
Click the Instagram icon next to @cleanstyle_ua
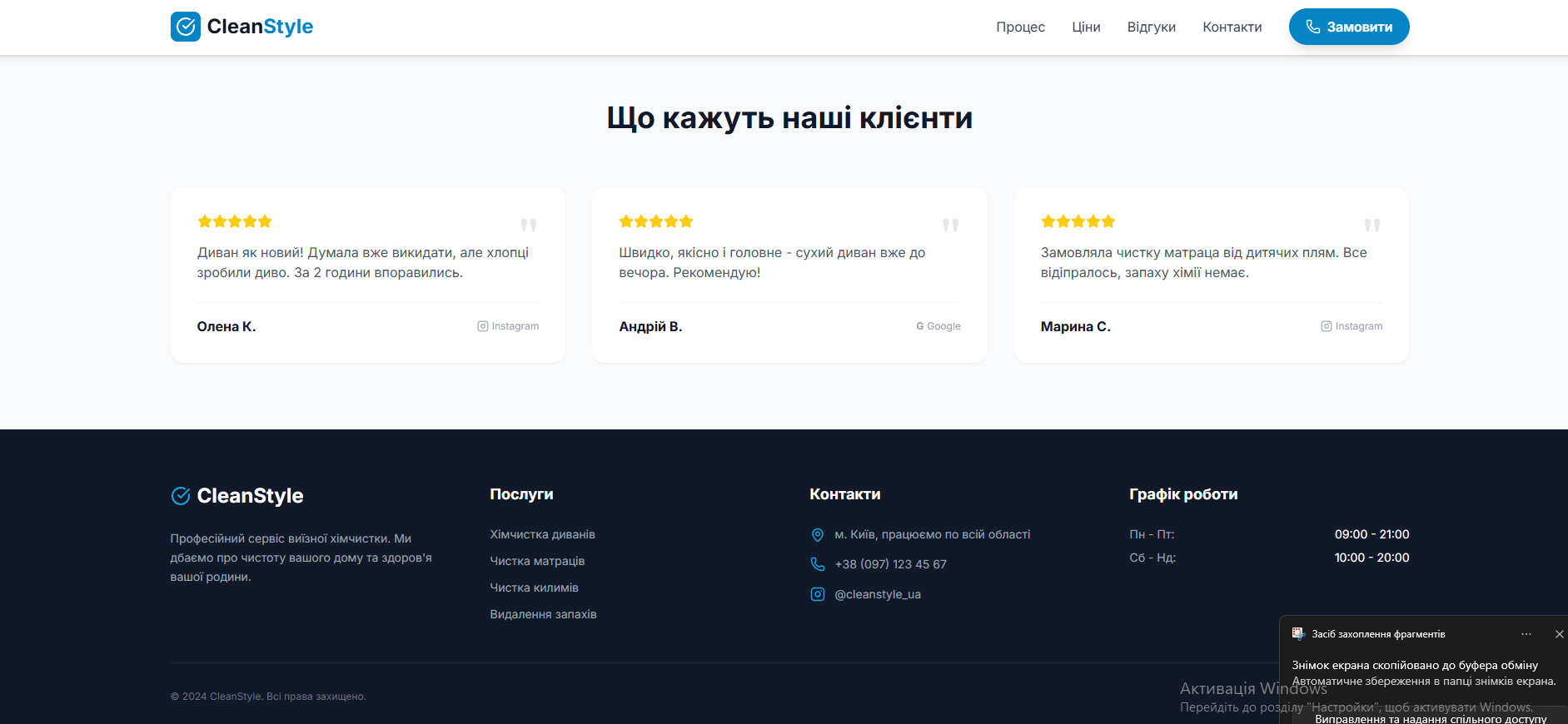click(818, 594)
